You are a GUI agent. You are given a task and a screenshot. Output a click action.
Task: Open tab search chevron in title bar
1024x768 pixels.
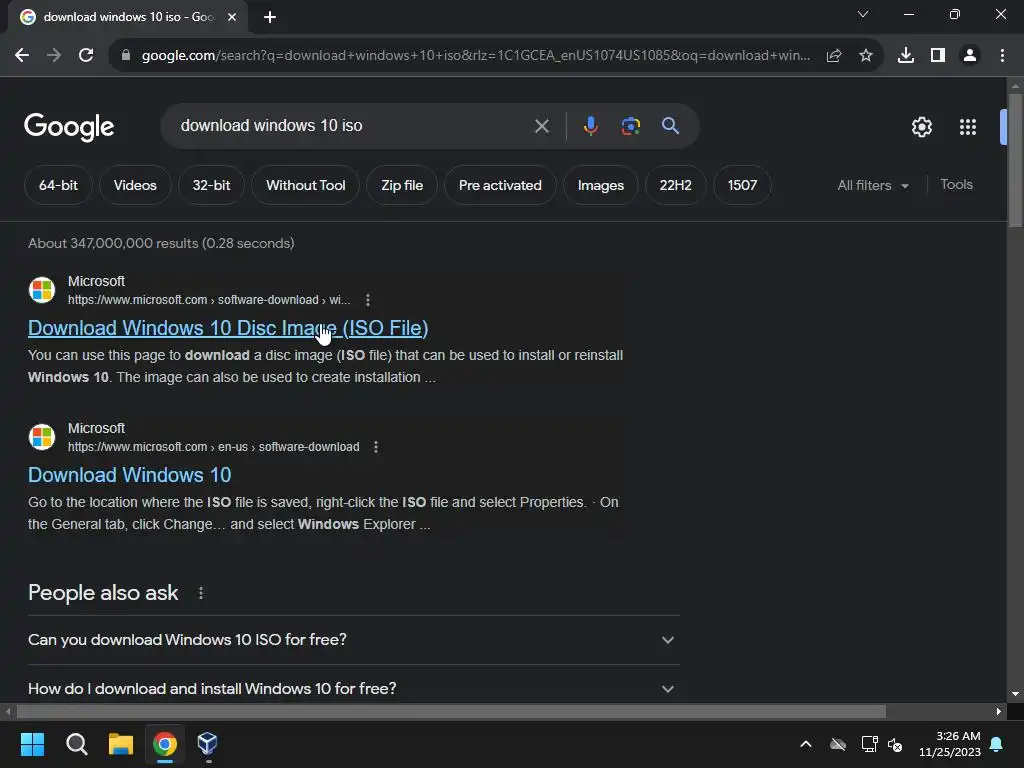click(863, 14)
